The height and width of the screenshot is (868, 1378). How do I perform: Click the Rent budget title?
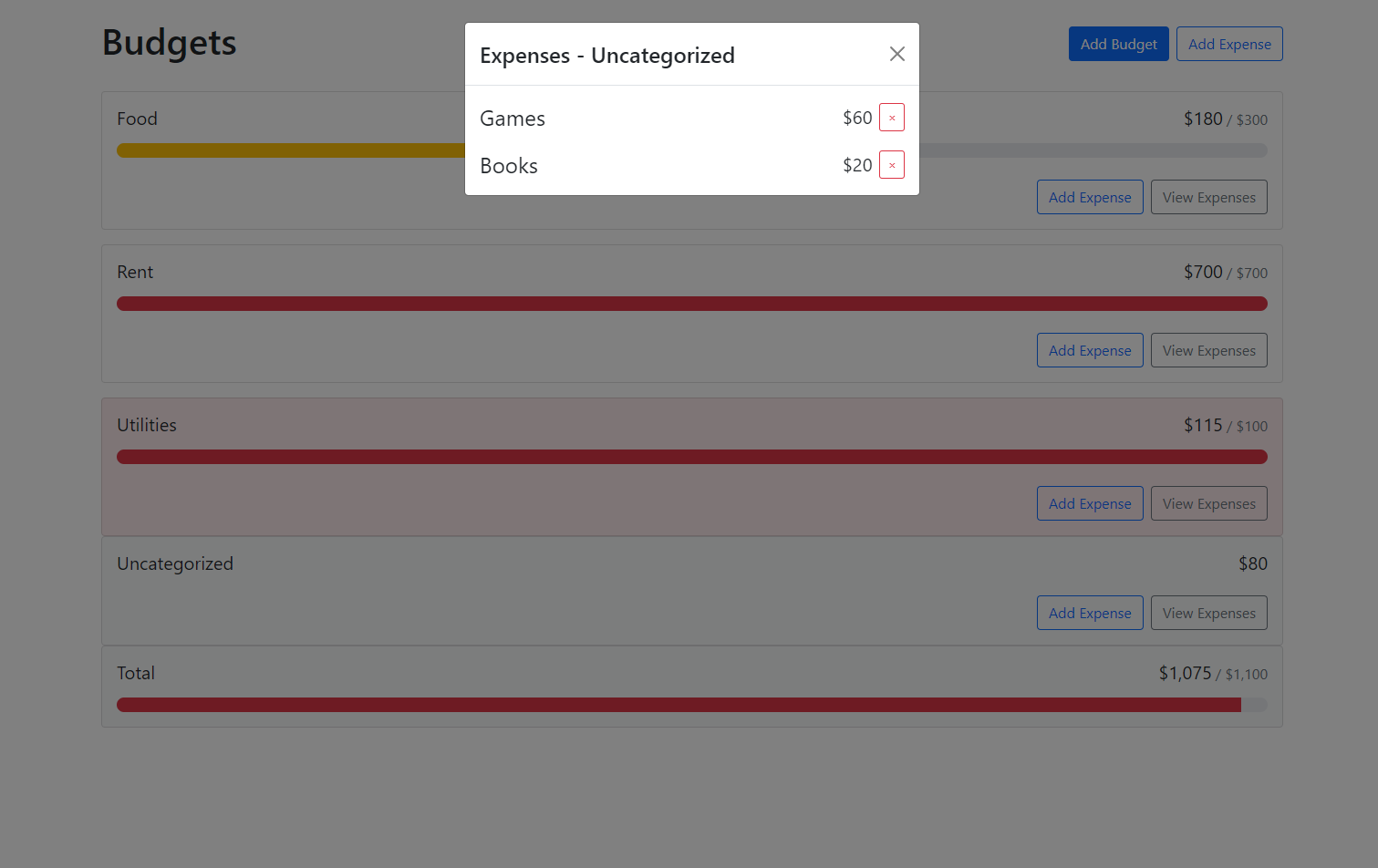coord(135,272)
